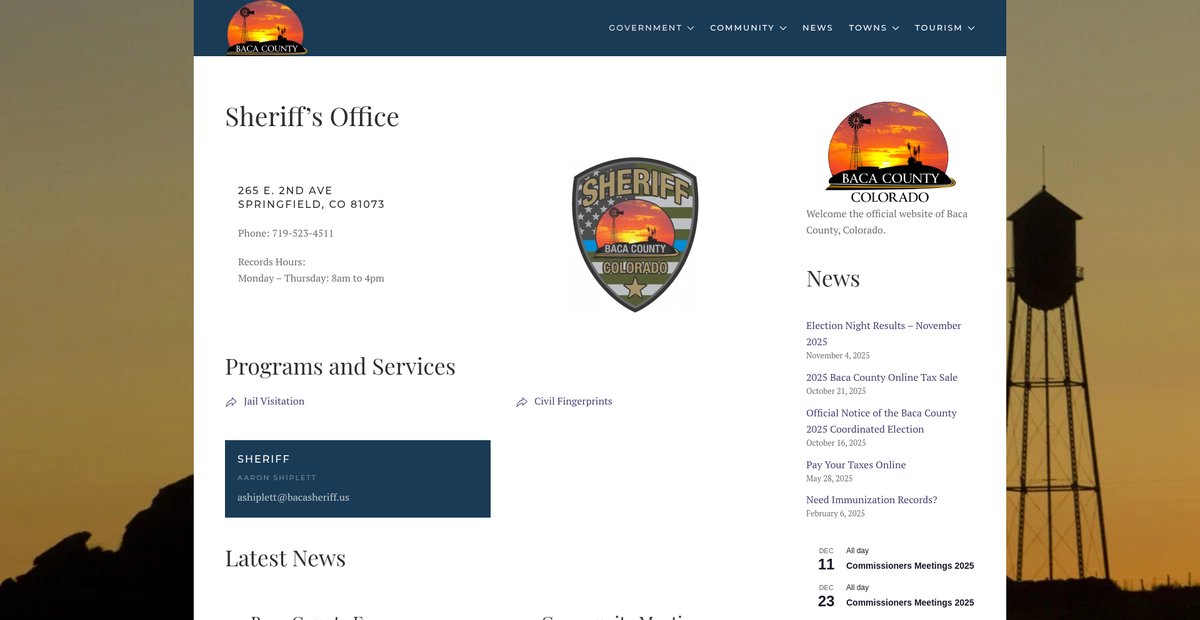Open Dec 23 Commissioners Meetings 2025 event

(x=910, y=603)
